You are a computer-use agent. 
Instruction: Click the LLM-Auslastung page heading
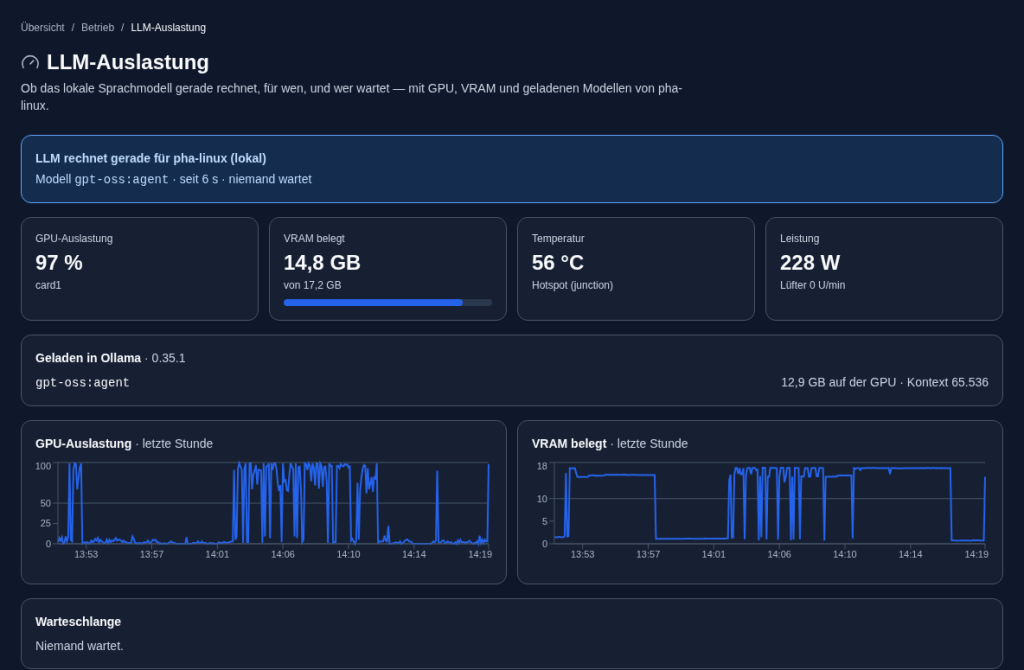click(128, 62)
